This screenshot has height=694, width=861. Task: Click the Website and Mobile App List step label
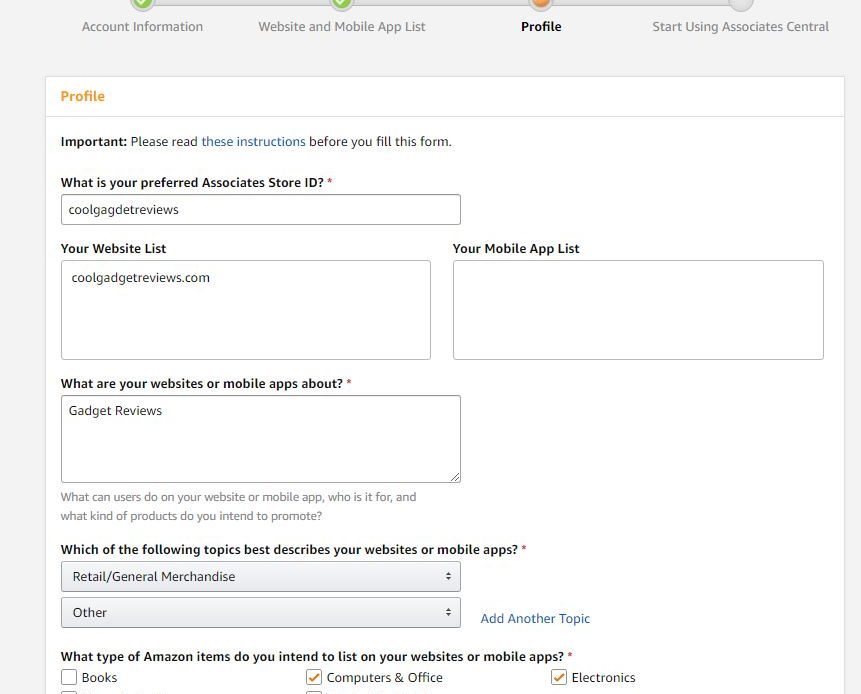[342, 26]
